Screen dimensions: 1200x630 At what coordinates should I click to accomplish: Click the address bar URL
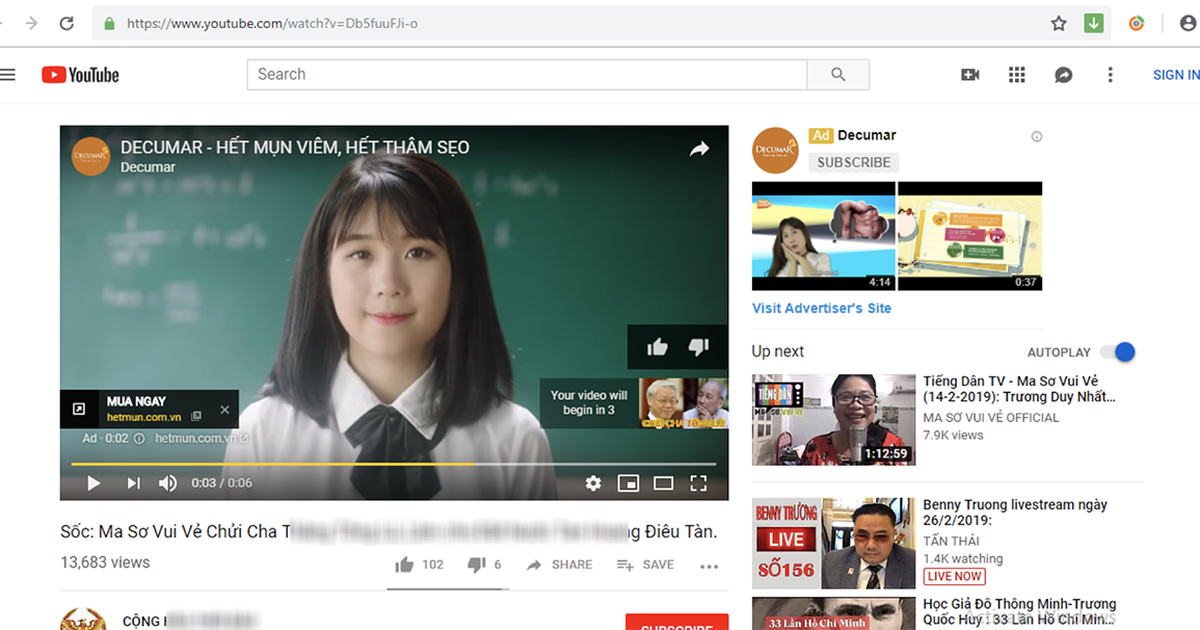pyautogui.click(x=272, y=23)
